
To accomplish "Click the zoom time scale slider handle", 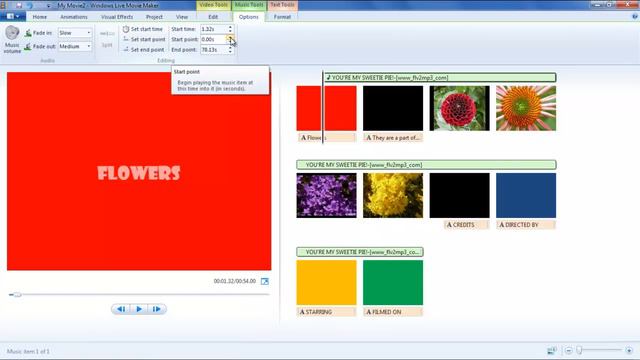I will point(579,350).
